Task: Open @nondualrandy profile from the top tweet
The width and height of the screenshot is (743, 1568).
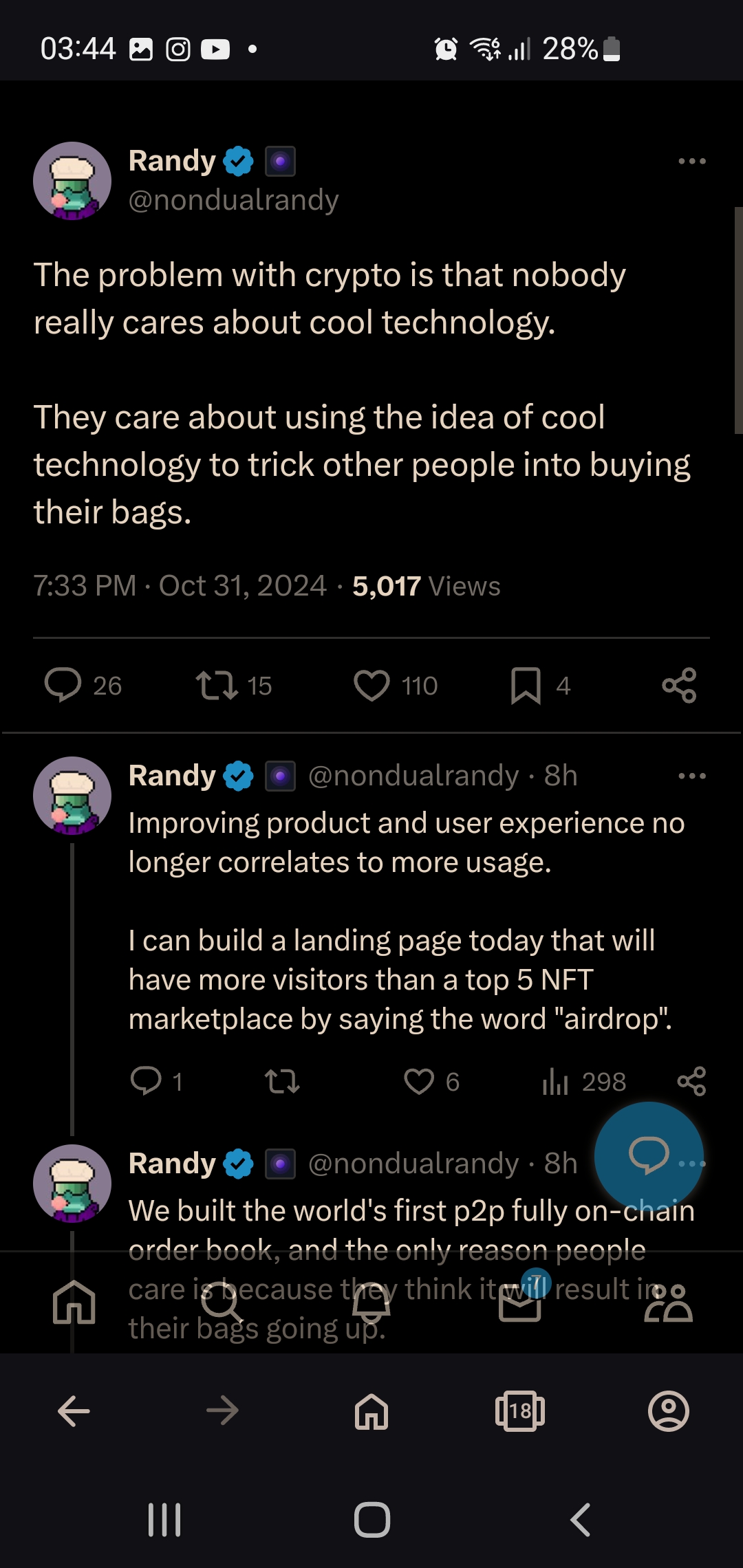Action: point(234,200)
